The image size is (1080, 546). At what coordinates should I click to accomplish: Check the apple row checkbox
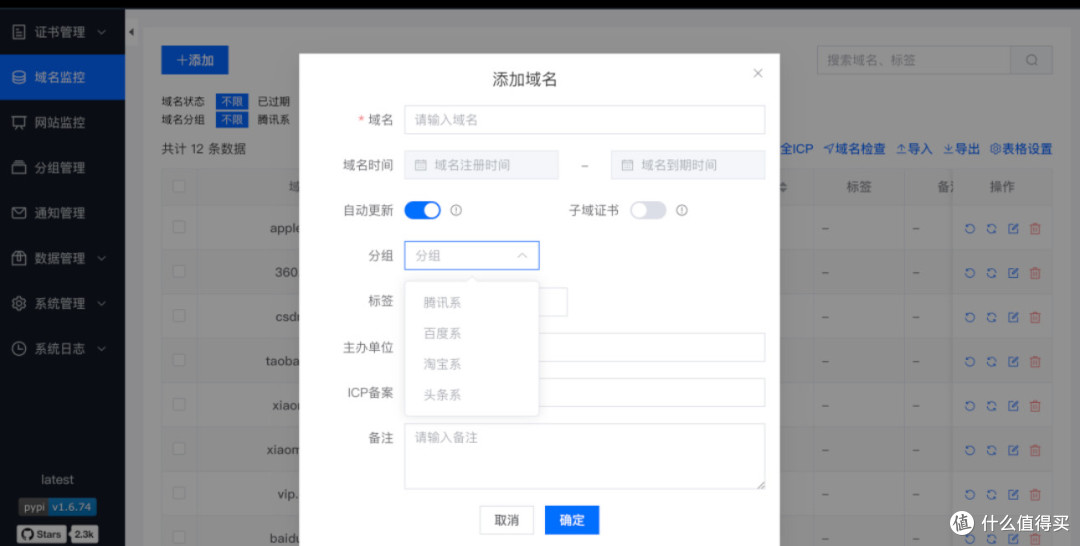coord(179,227)
